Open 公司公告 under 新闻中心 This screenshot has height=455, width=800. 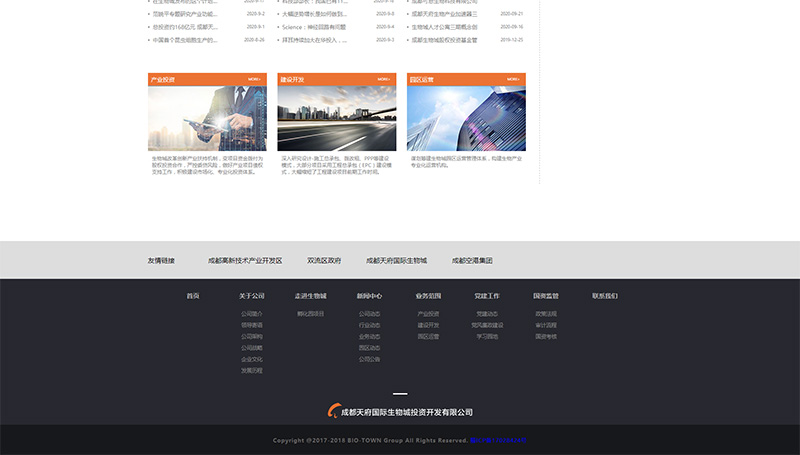point(369,359)
